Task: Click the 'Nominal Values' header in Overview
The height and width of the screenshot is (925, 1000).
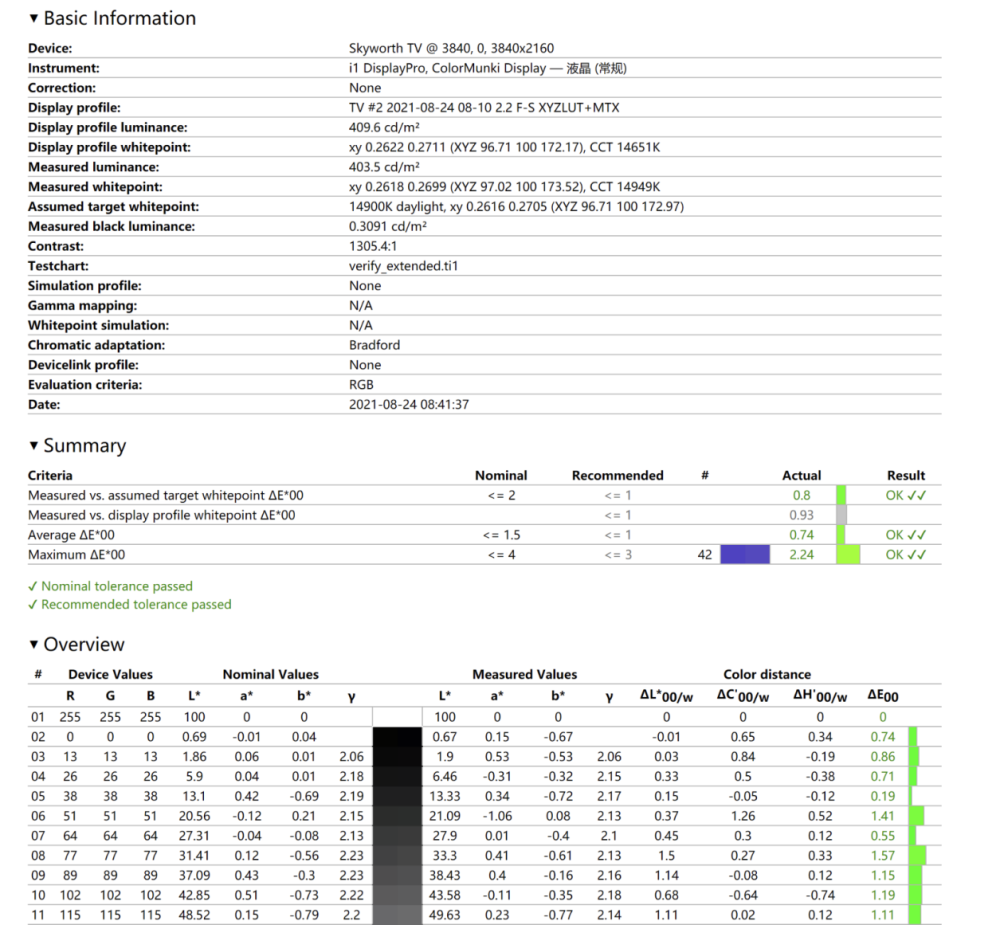Action: pos(270,674)
